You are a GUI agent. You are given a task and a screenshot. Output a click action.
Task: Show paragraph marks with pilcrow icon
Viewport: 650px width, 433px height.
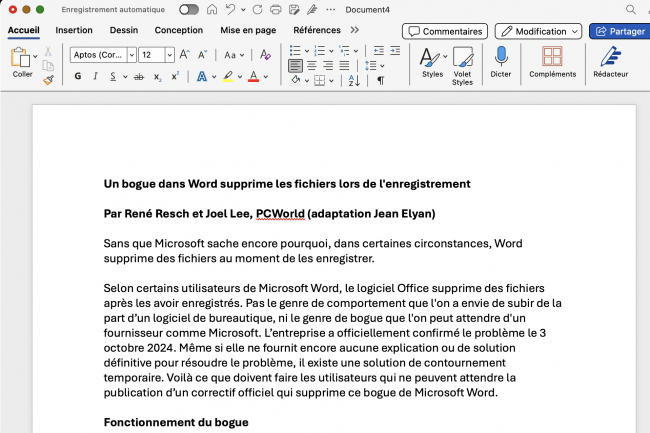pos(380,80)
